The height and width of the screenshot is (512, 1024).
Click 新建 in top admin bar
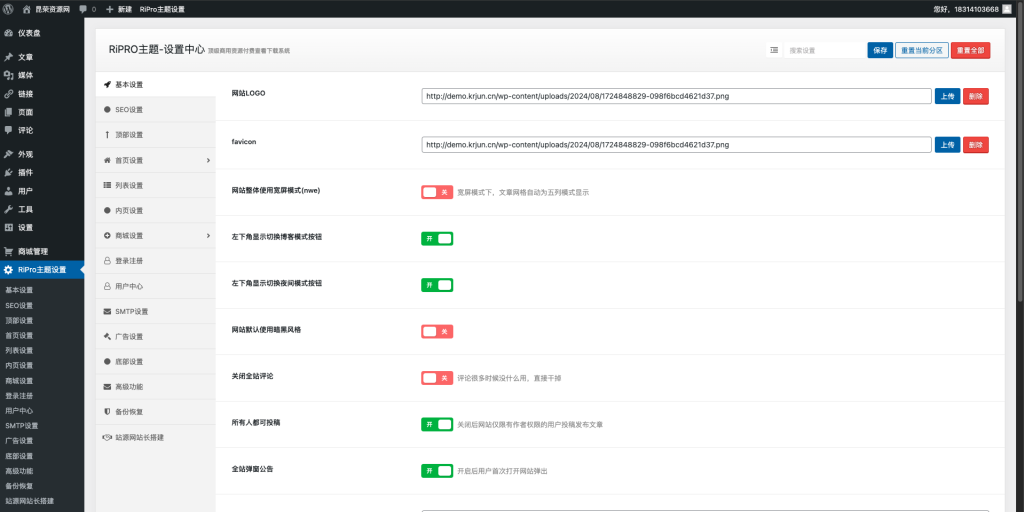tap(125, 10)
